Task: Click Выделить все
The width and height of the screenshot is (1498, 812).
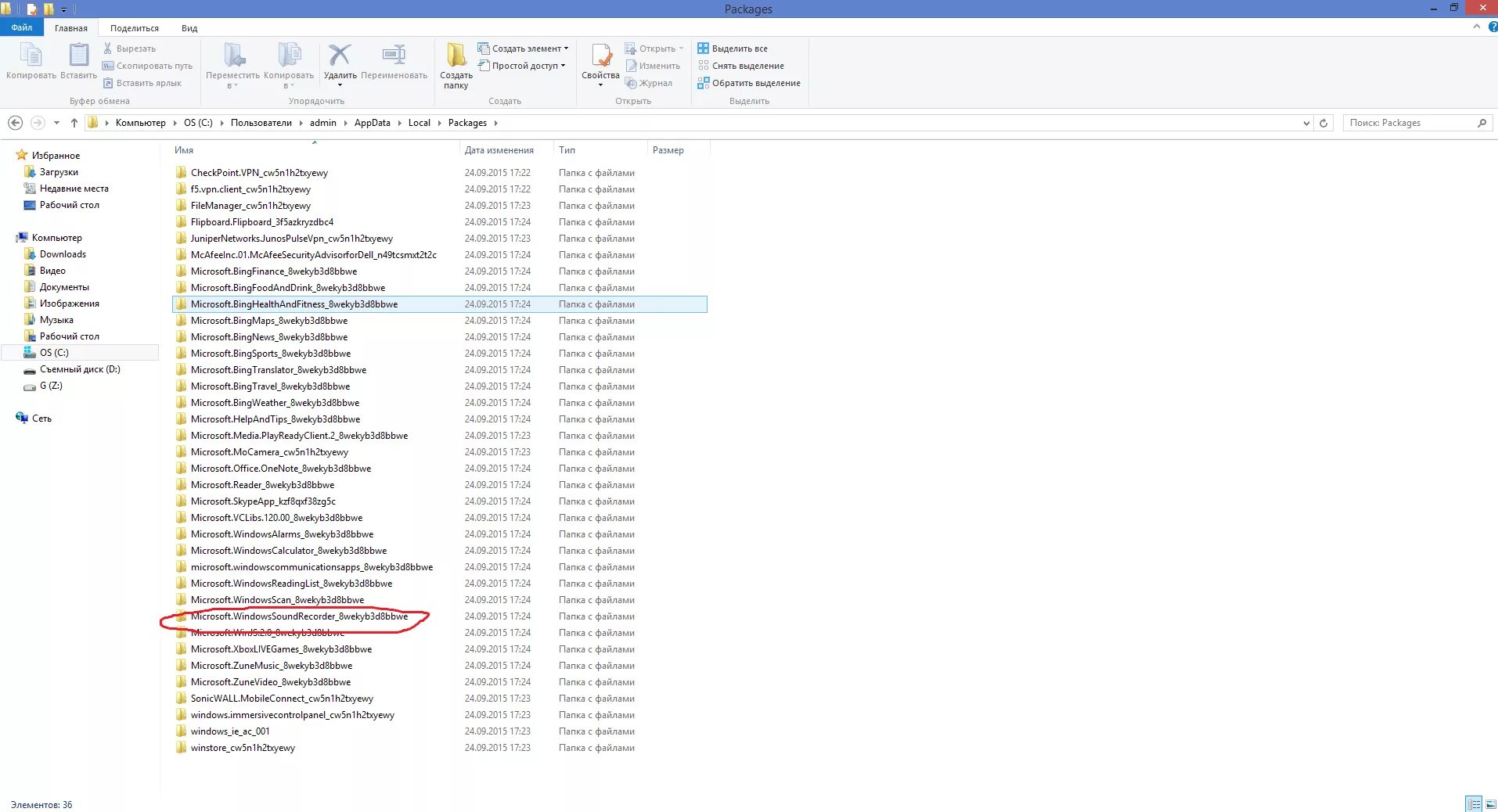Action: point(733,49)
